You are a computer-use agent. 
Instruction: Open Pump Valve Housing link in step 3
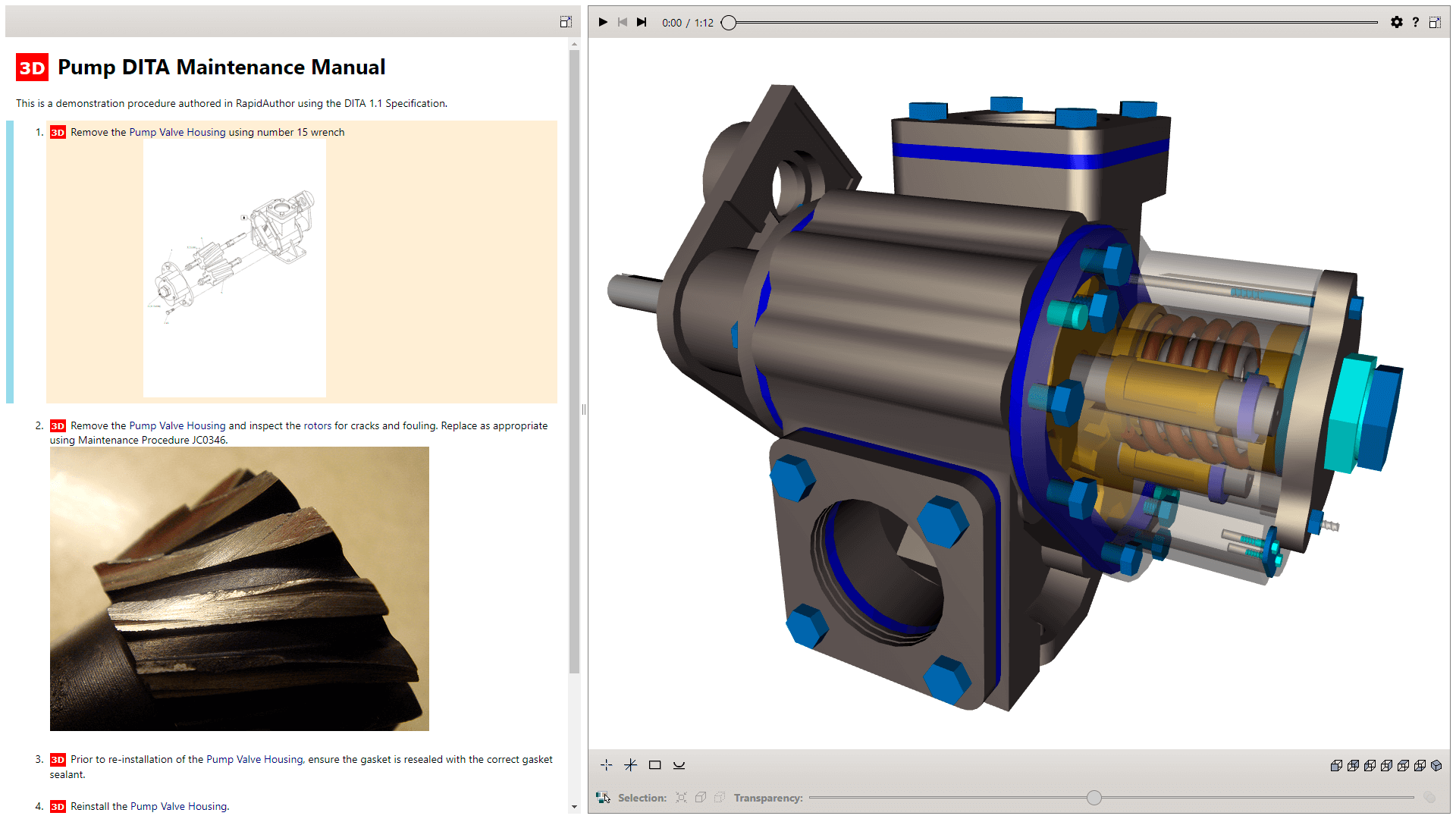click(255, 759)
